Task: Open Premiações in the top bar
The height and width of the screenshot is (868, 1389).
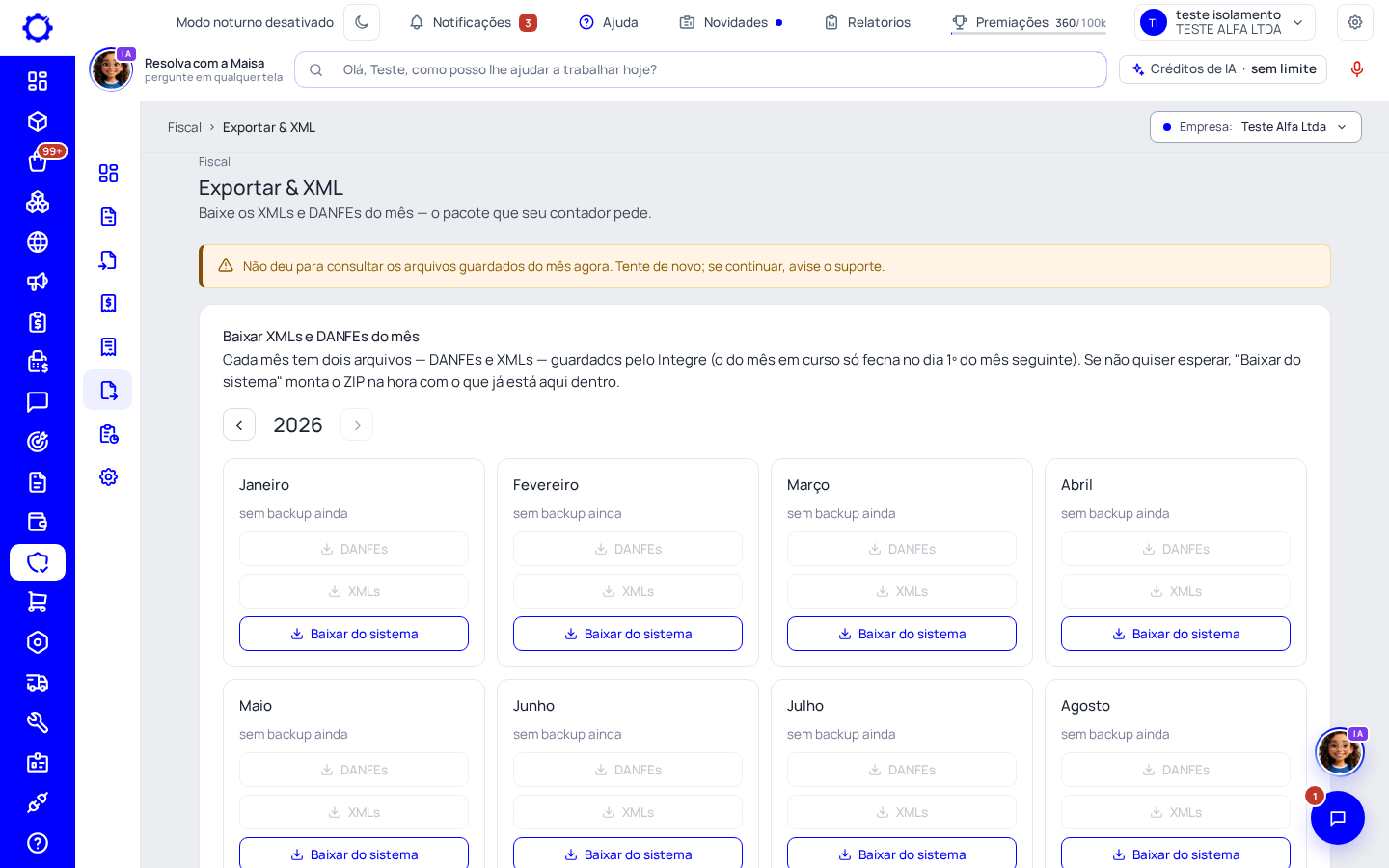Action: [x=1028, y=22]
